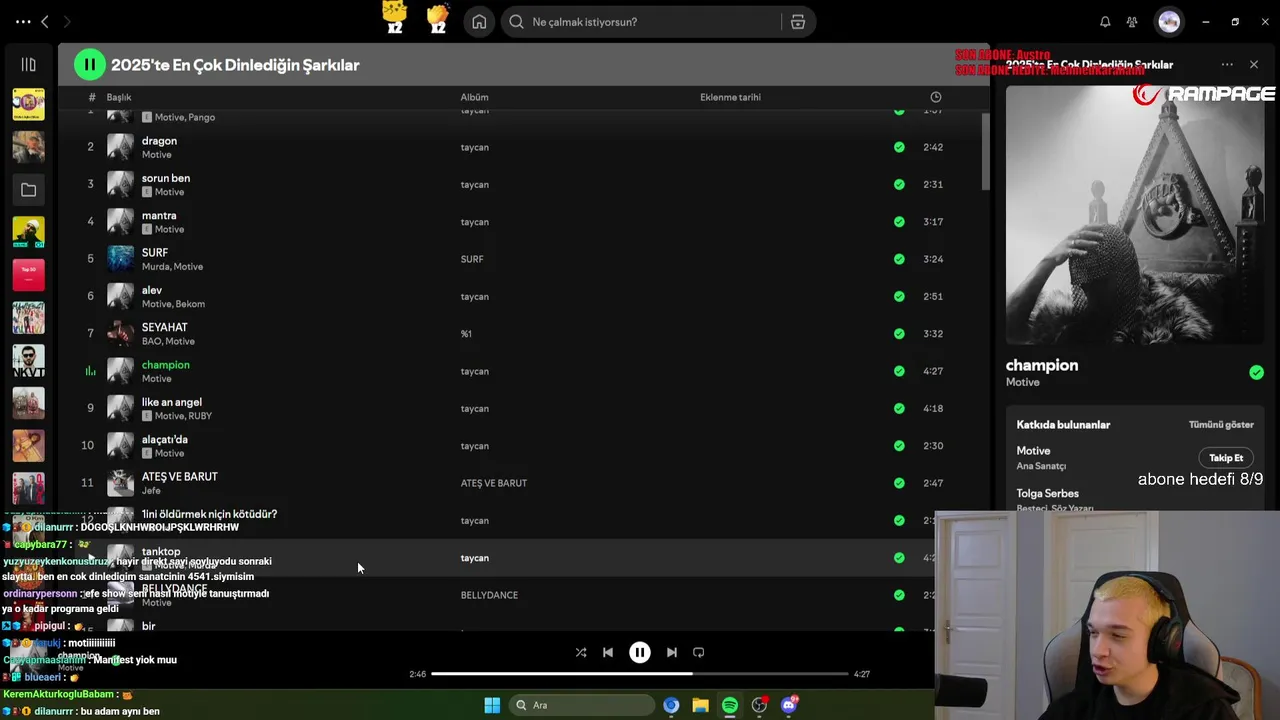
Task: Toggle saved checkmark for SEYAHAT
Action: tap(899, 334)
